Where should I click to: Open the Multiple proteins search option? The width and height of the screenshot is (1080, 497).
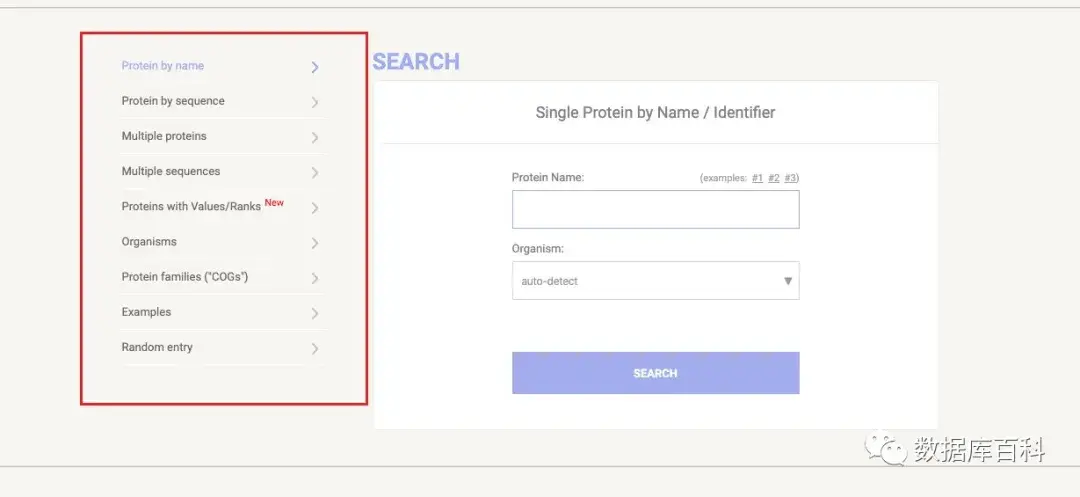pyautogui.click(x=164, y=136)
